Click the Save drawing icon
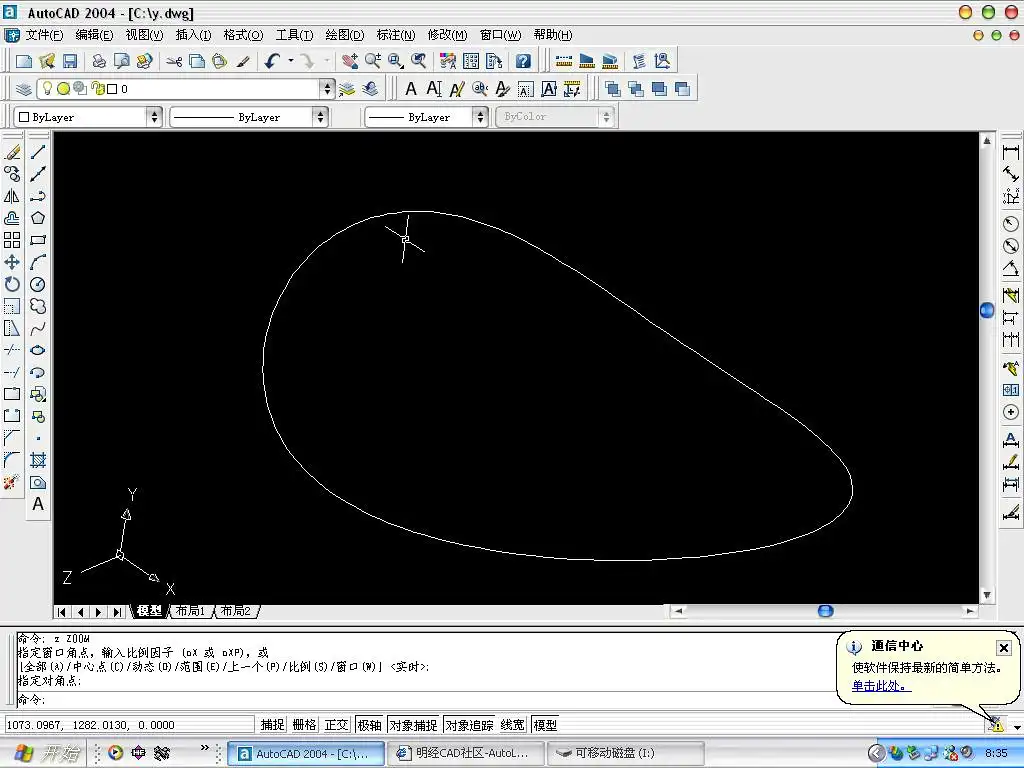The image size is (1024, 768). pos(70,61)
